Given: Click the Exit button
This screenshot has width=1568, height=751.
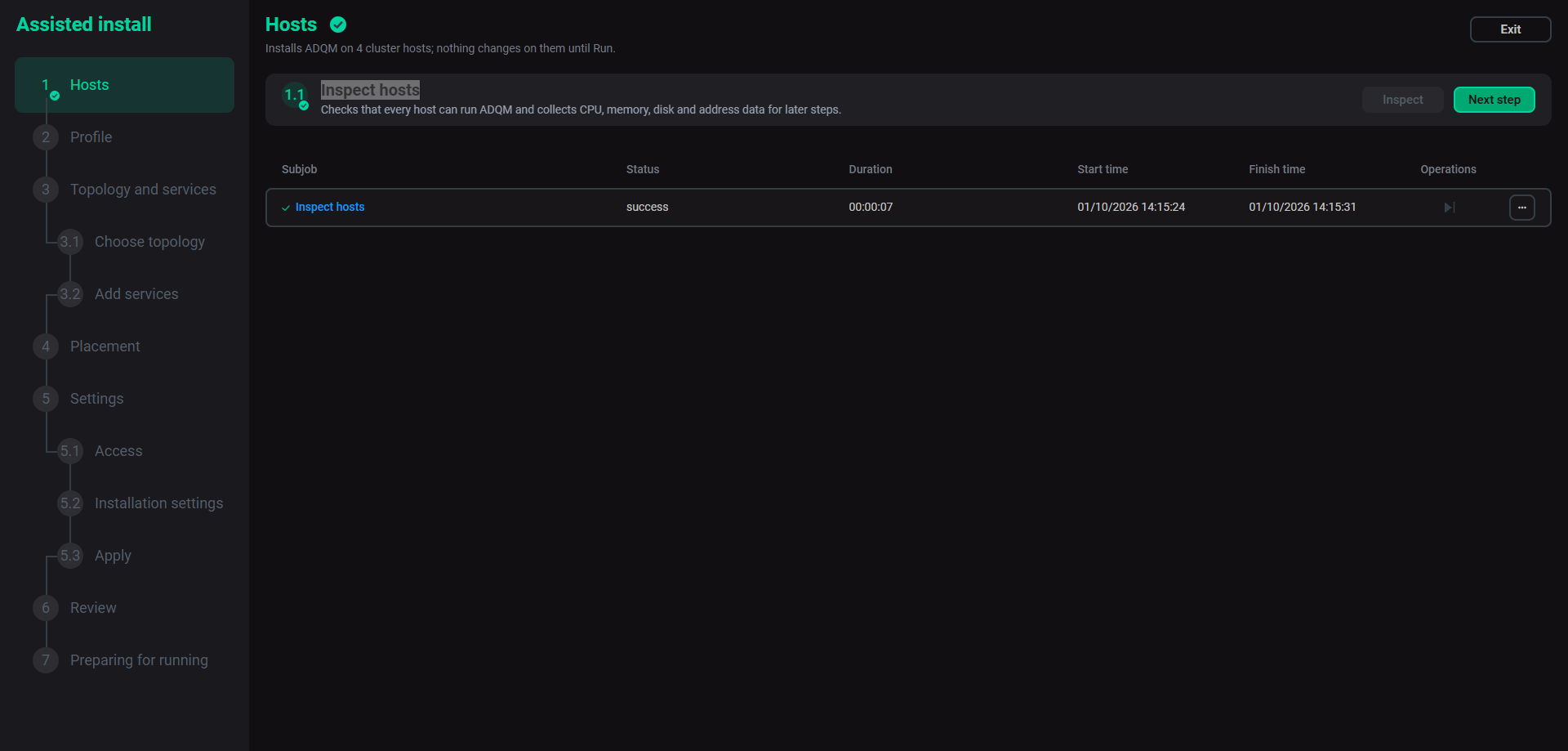Looking at the screenshot, I should pyautogui.click(x=1510, y=29).
